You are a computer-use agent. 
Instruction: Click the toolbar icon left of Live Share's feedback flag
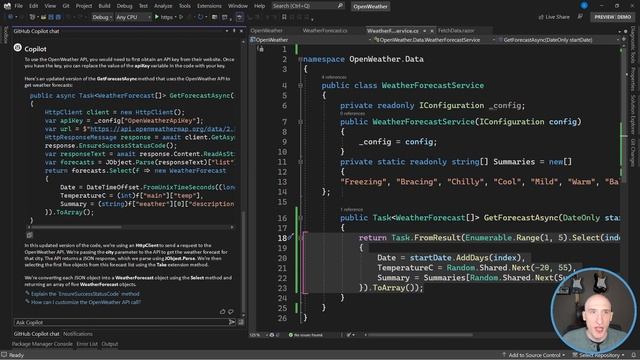pos(541,17)
